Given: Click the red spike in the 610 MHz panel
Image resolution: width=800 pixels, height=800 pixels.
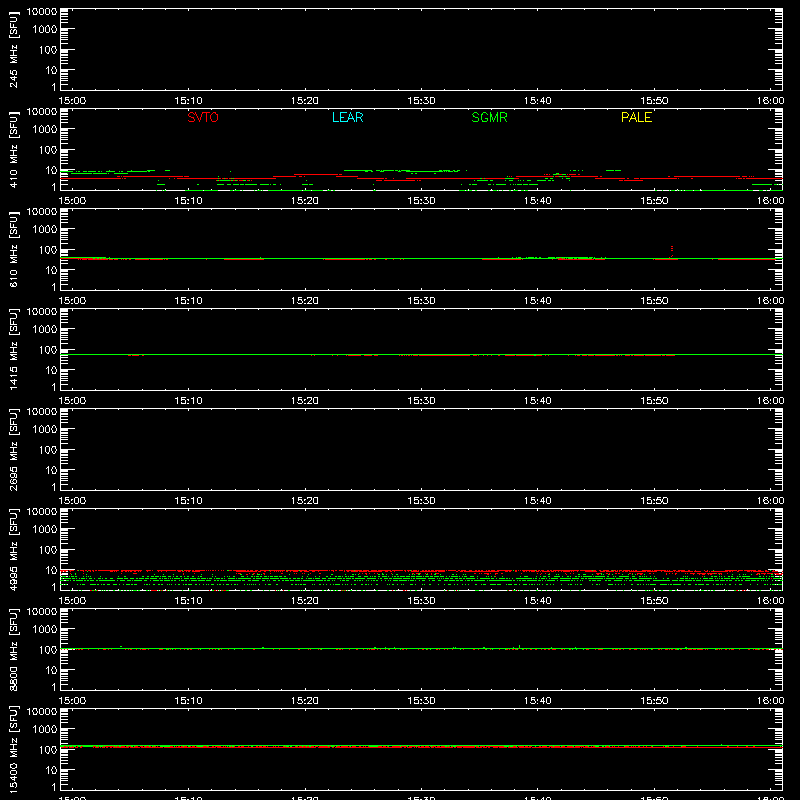Looking at the screenshot, I should point(672,251).
